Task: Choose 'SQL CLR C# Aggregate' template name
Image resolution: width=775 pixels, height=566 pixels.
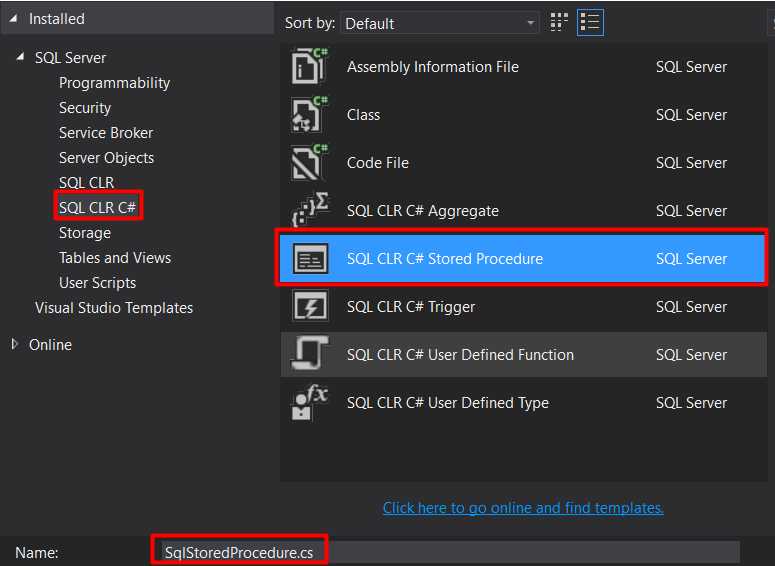Action: 423,211
